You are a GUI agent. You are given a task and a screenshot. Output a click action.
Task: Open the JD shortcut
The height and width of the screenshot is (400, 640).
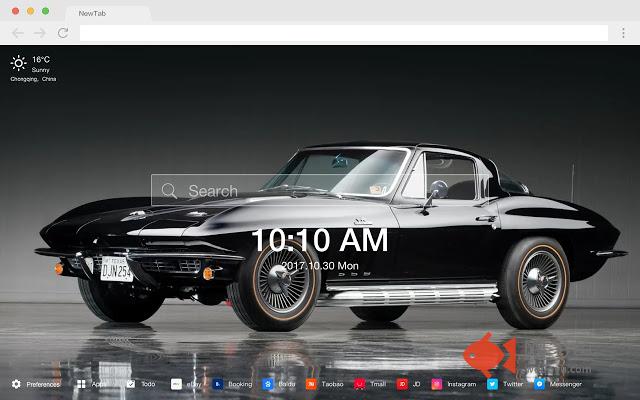coord(402,384)
